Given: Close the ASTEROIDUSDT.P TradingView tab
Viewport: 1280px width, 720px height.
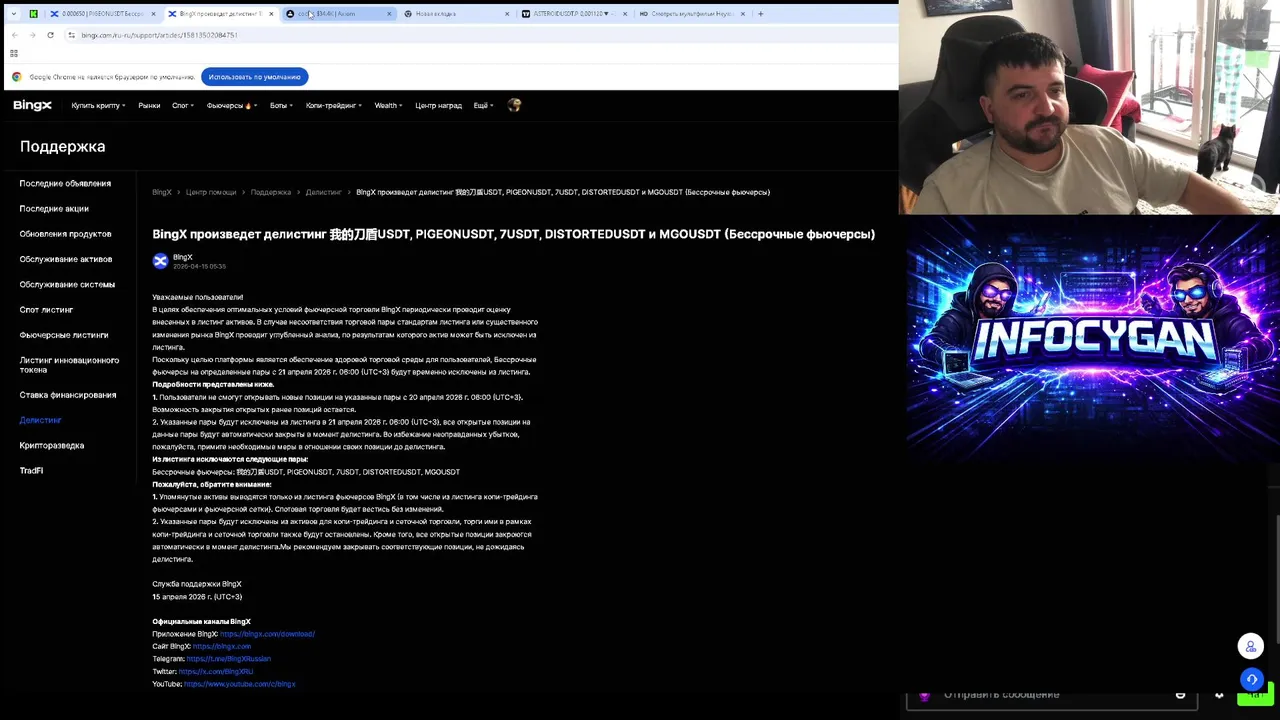Looking at the screenshot, I should pyautogui.click(x=625, y=14).
